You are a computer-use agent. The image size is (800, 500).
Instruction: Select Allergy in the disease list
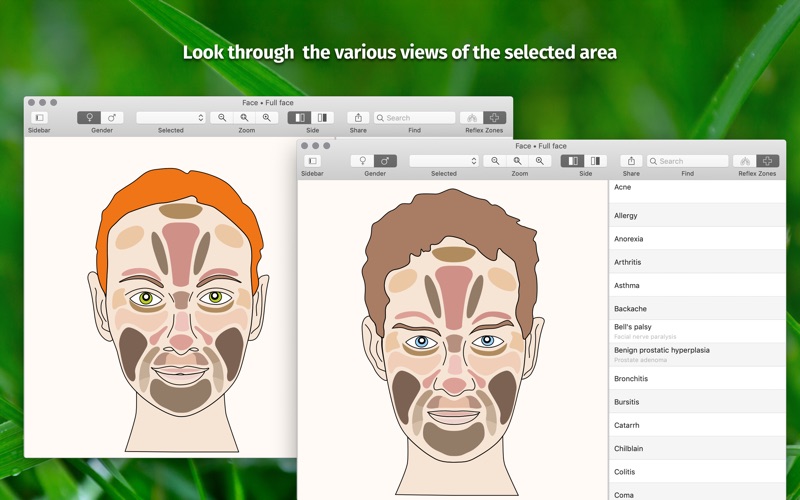tap(697, 215)
